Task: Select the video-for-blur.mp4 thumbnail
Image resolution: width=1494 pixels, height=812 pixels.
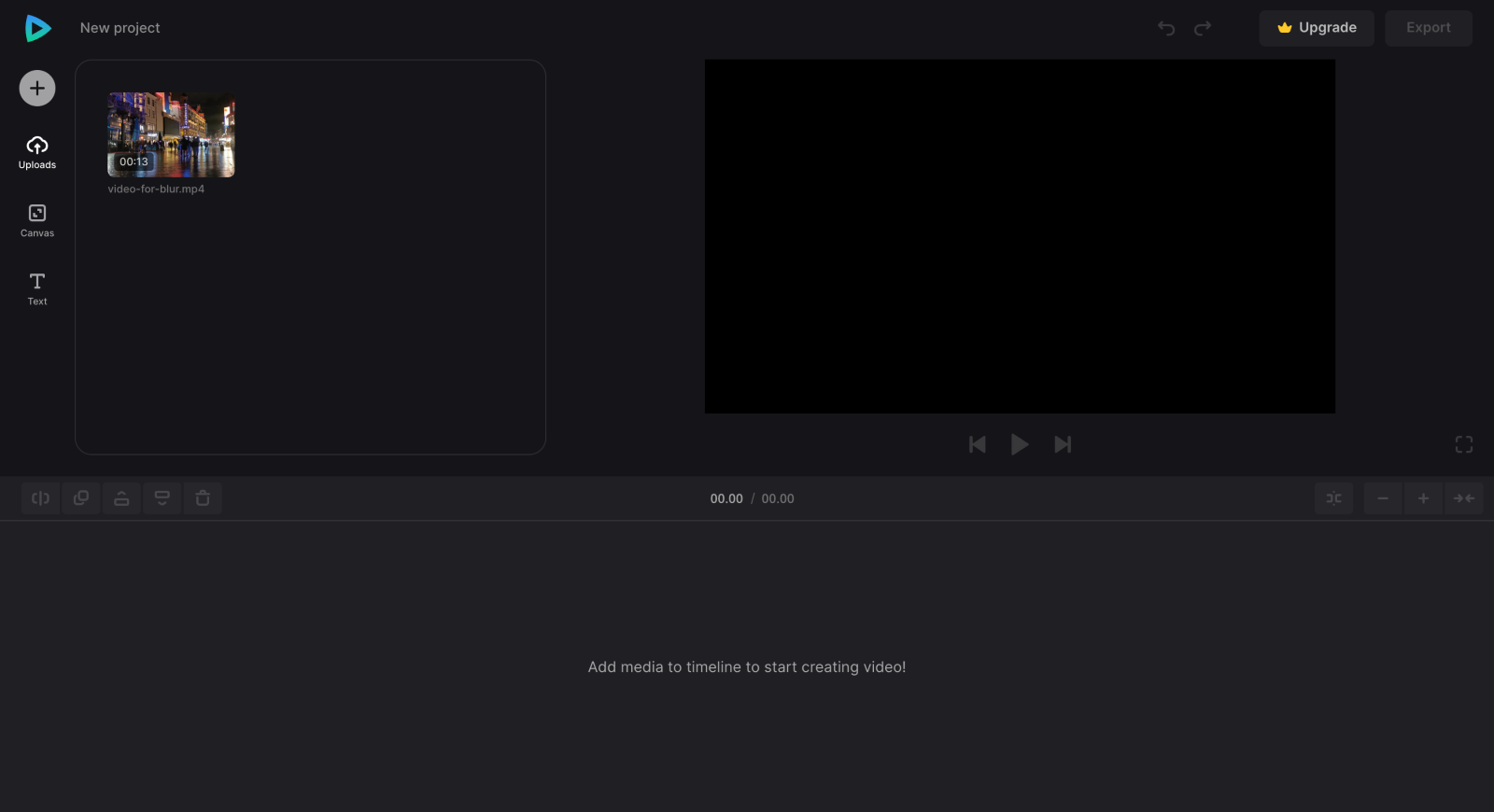Action: coord(171,134)
